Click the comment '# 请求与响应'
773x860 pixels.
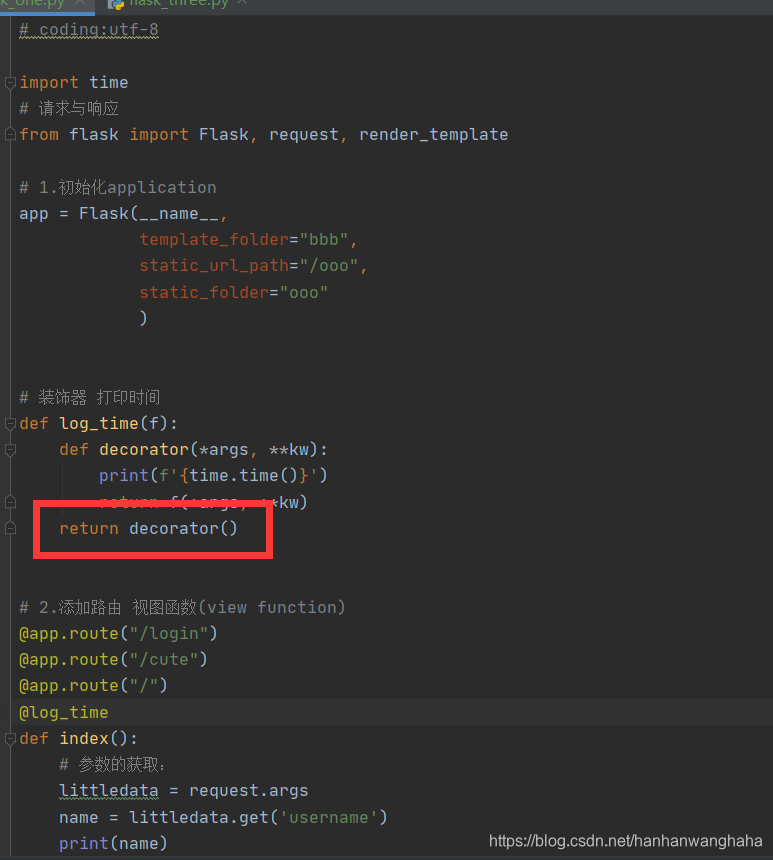pyautogui.click(x=69, y=109)
